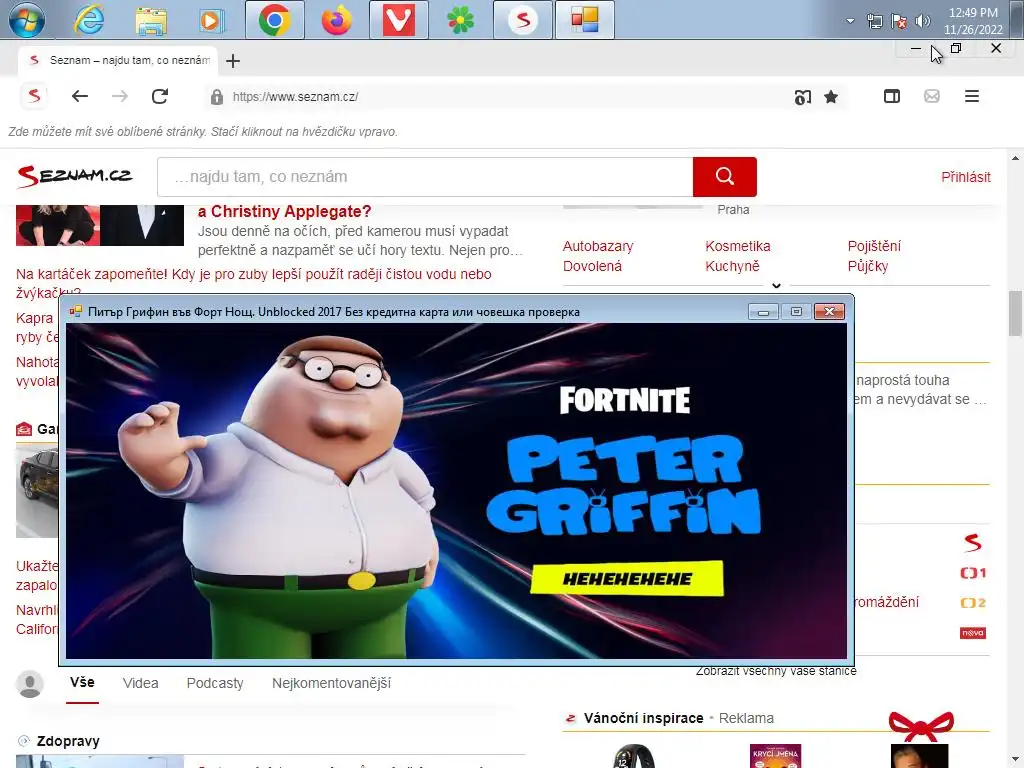Open Windows Media Player taskbar icon
Screen dimensions: 1024x768
coord(212,20)
